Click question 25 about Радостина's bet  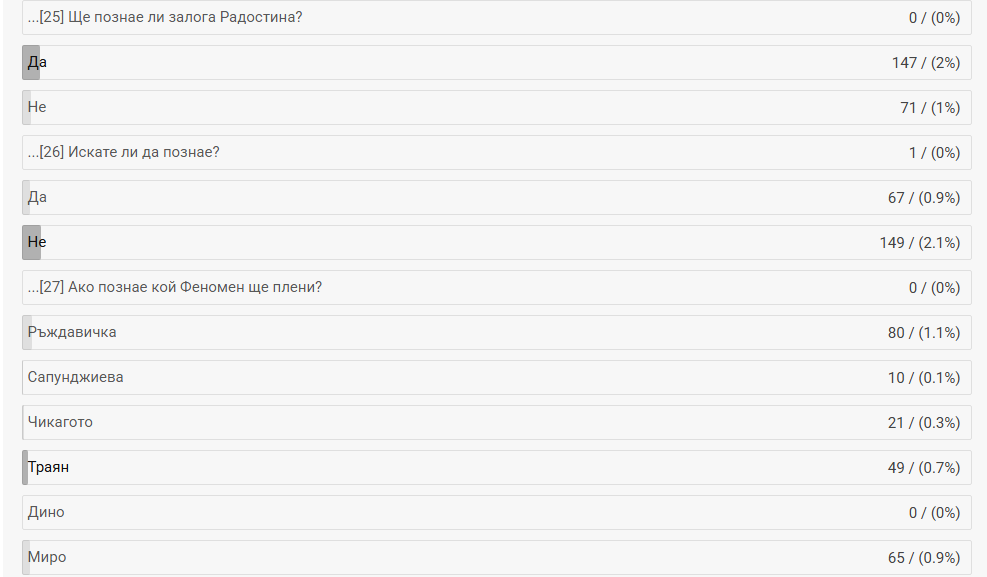[x=165, y=17]
